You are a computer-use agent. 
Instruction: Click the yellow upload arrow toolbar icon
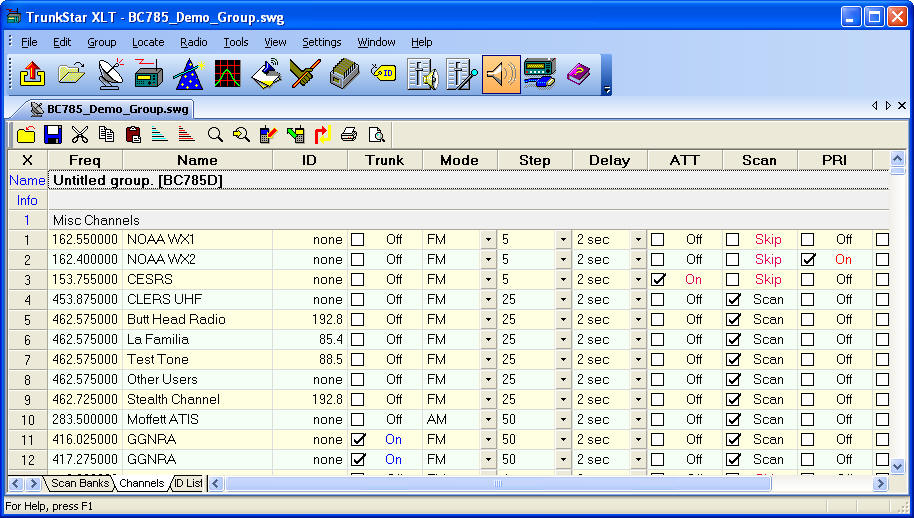33,74
